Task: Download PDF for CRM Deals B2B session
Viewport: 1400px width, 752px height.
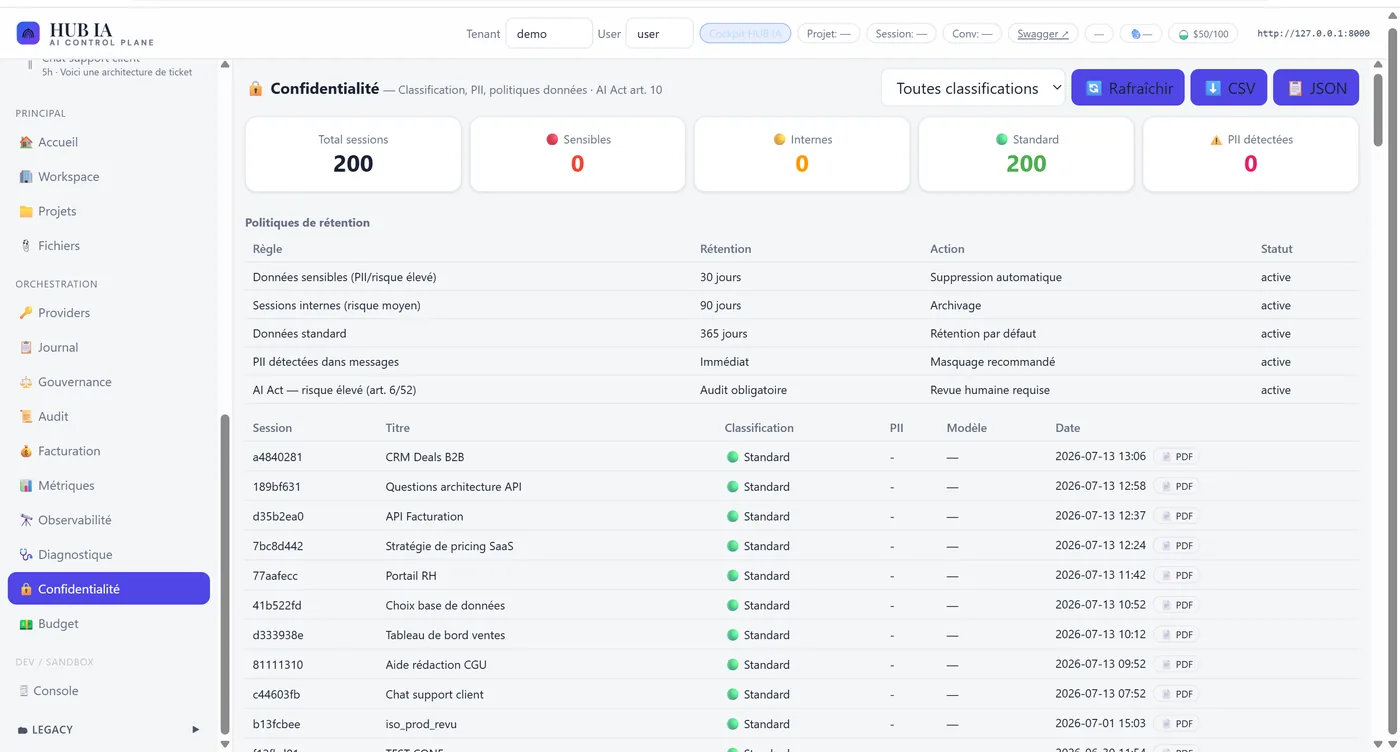Action: pos(1177,457)
